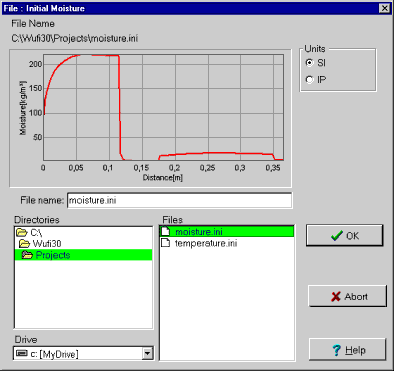394x371 pixels.
Task: Open the Drive dropdown arrow
Action: (x=147, y=353)
